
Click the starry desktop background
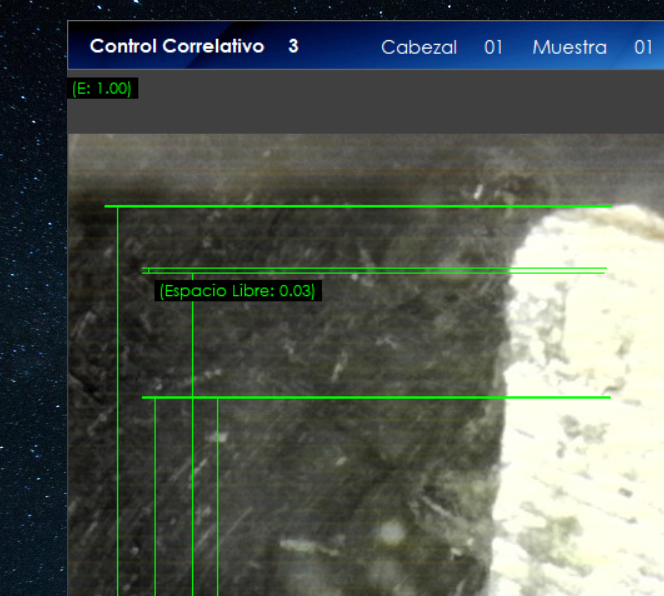click(32, 300)
